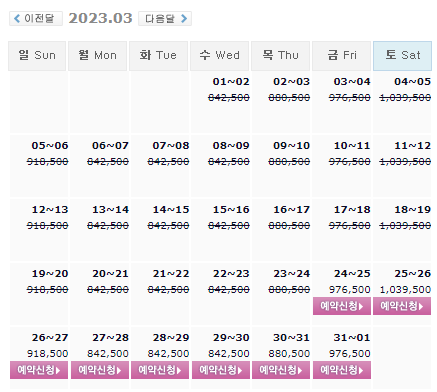Image resolution: width=437 pixels, height=392 pixels.
Task: Select the 14~15 date label
Action: (171, 210)
